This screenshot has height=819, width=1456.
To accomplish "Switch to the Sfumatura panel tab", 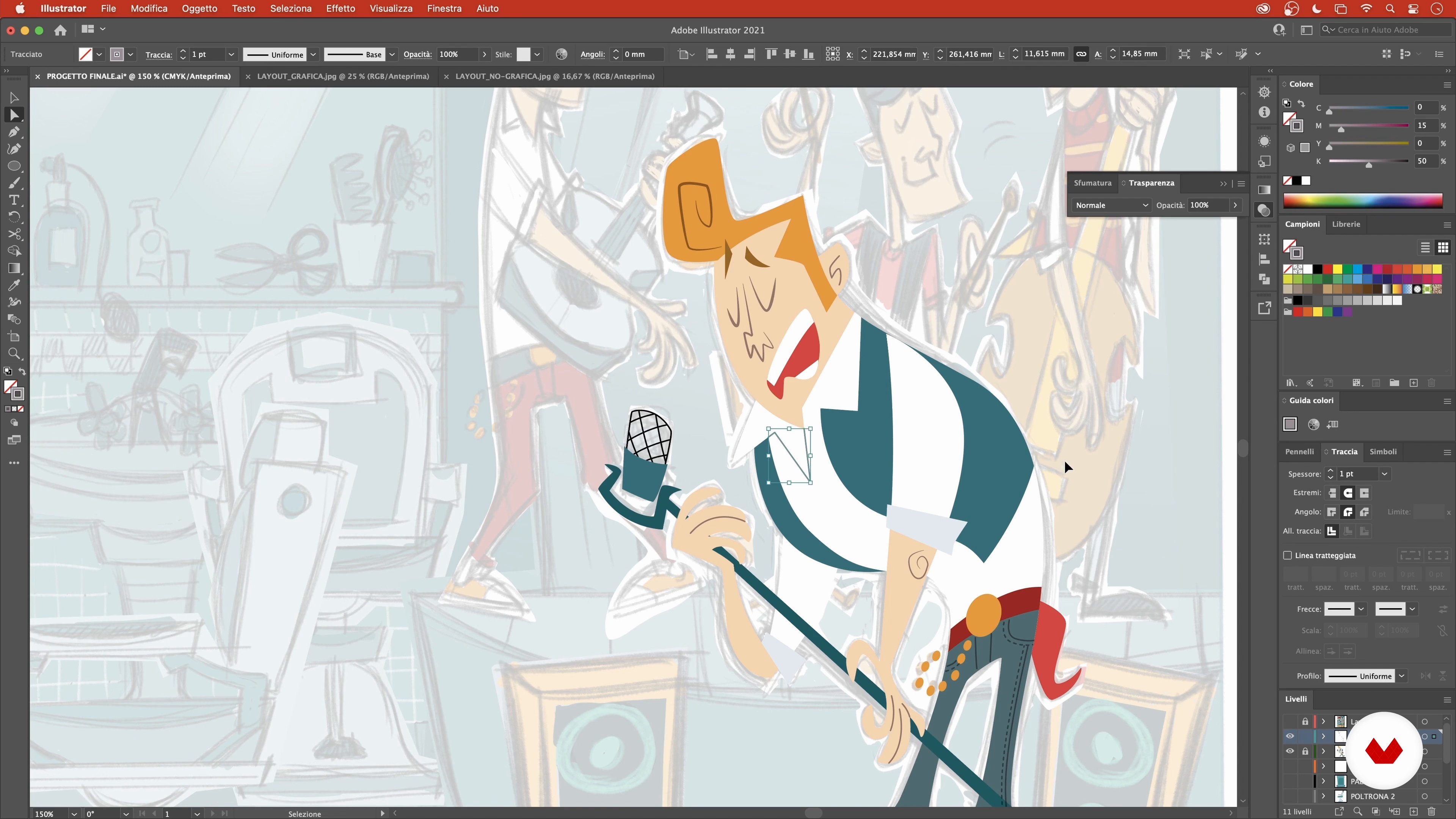I will 1092,182.
